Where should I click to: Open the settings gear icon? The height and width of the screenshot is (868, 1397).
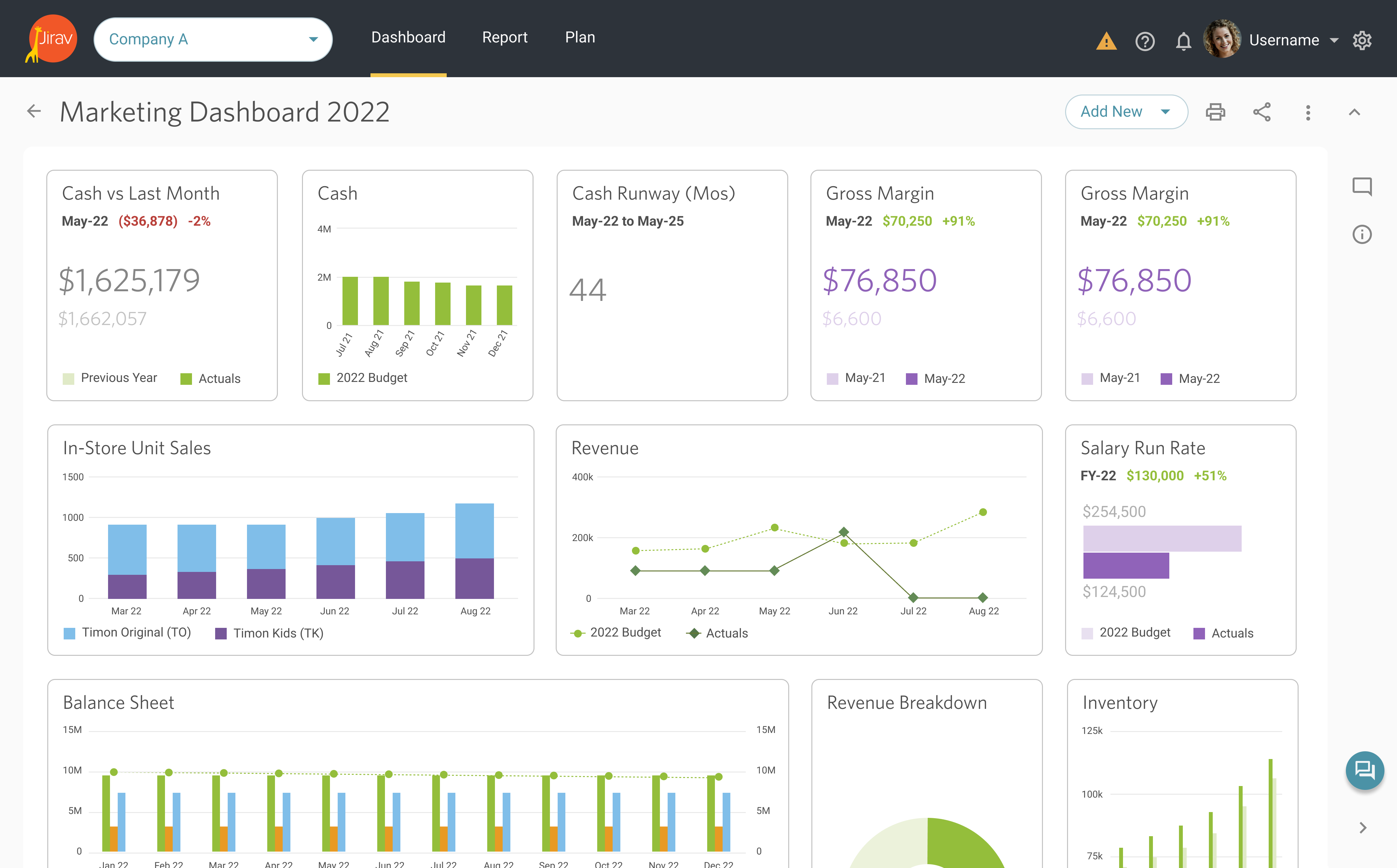click(x=1362, y=40)
